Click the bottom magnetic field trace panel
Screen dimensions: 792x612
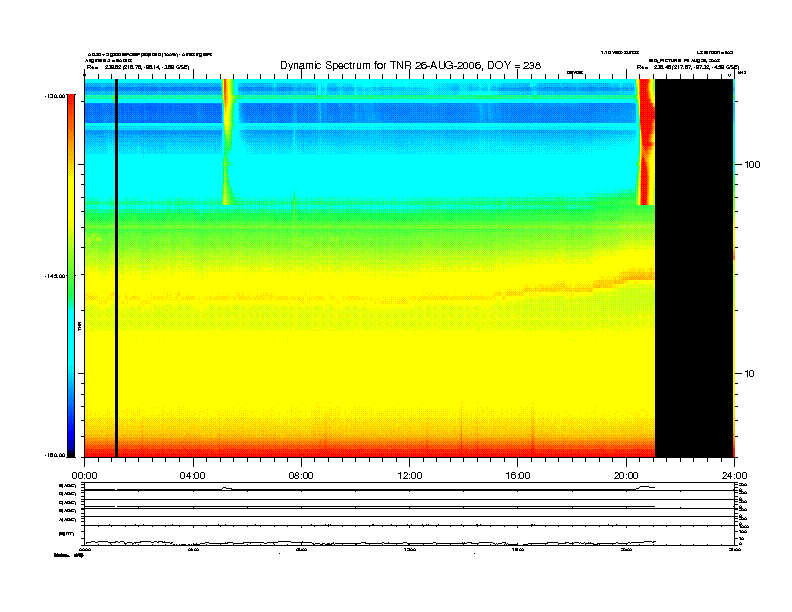409,535
